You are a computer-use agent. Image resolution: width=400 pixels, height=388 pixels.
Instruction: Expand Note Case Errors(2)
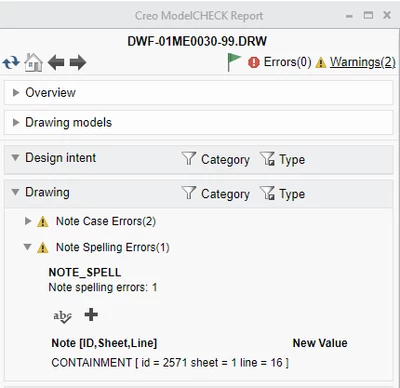[28, 221]
